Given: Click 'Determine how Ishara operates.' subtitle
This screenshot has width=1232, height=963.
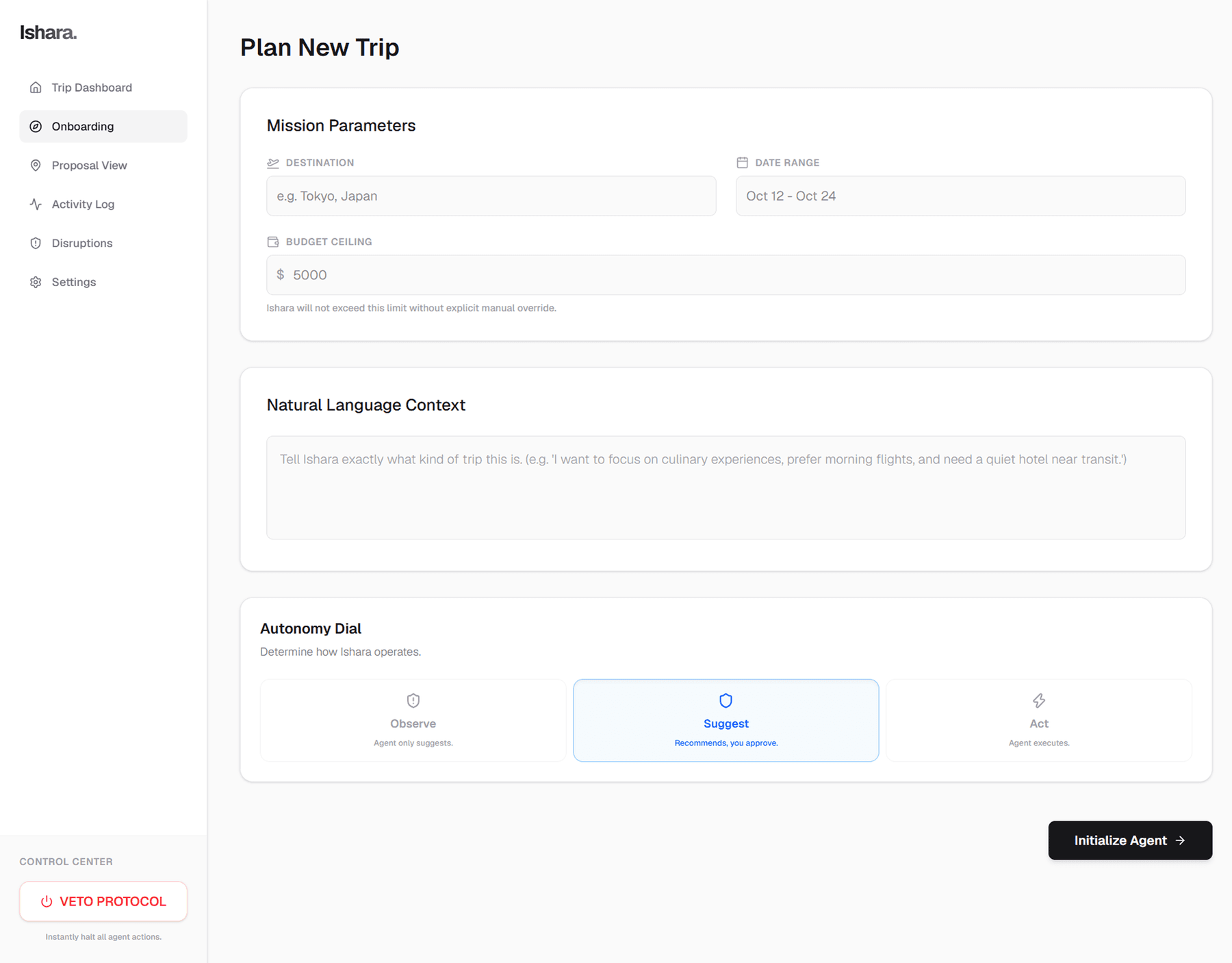Looking at the screenshot, I should [340, 652].
